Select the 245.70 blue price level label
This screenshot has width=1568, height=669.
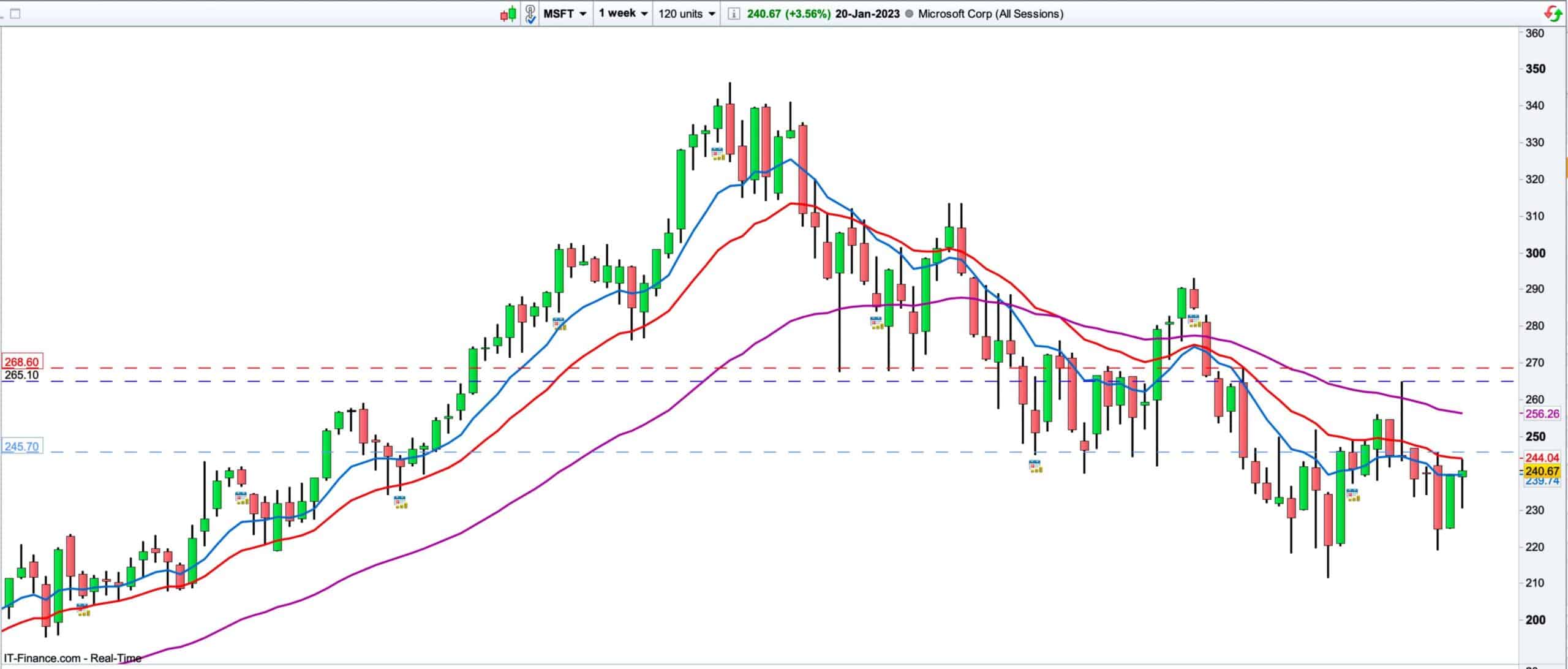point(21,447)
